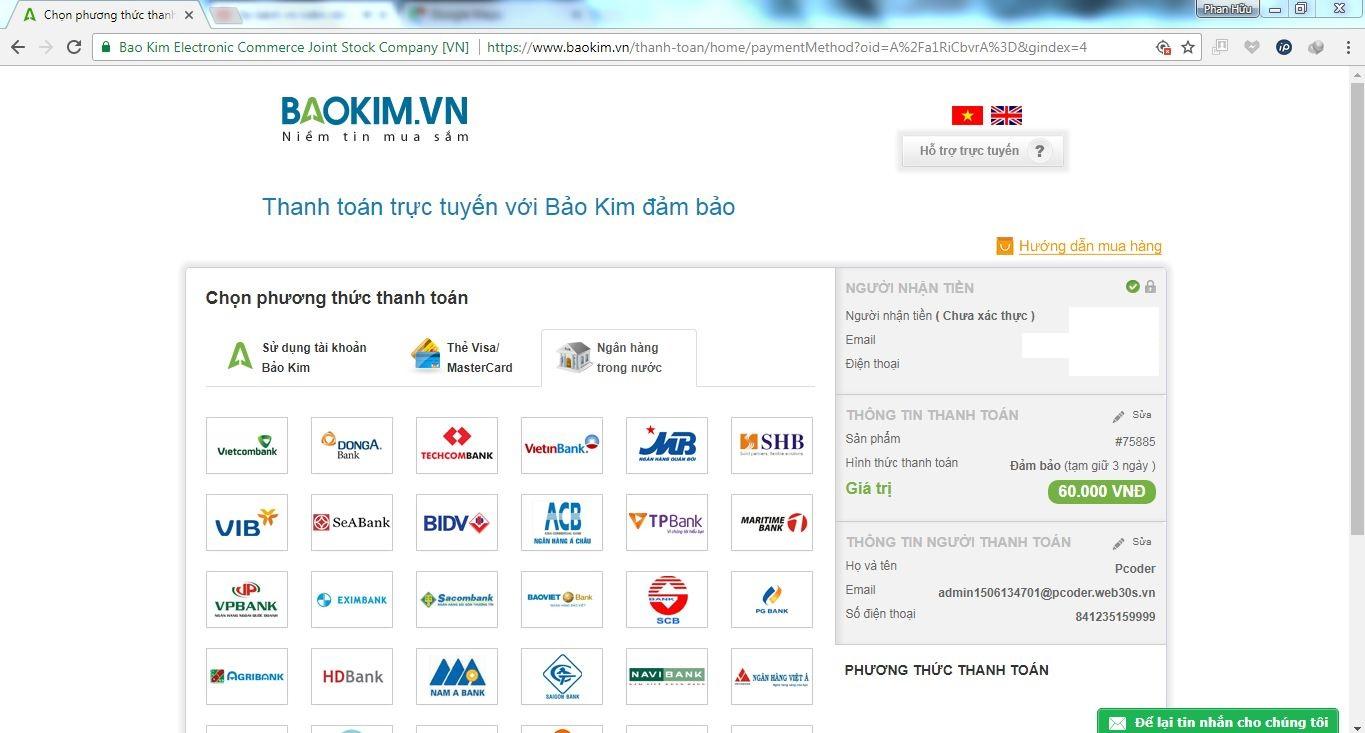The width and height of the screenshot is (1365, 733).
Task: Edit payment info with Sửa link
Action: click(1132, 415)
